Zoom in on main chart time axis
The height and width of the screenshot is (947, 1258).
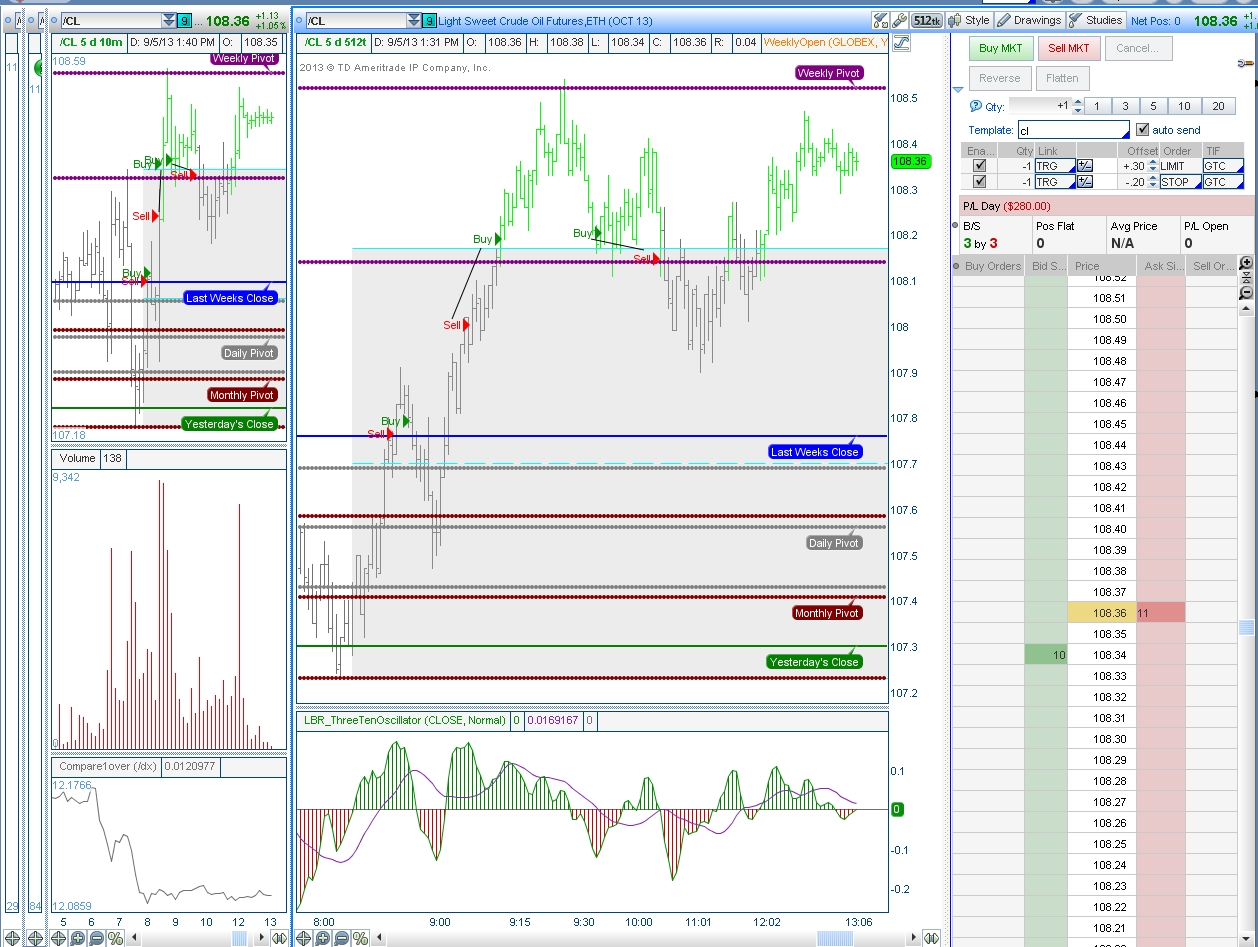[324, 938]
